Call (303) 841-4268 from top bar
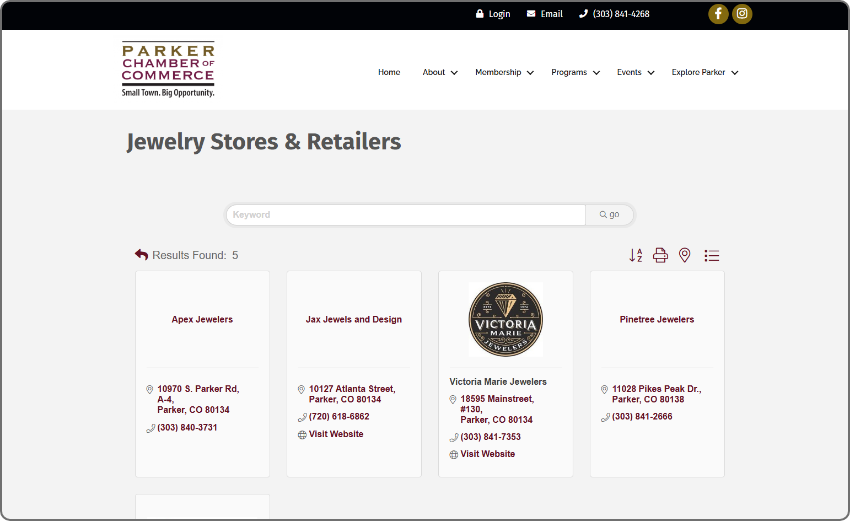This screenshot has height=521, width=850. (621, 14)
